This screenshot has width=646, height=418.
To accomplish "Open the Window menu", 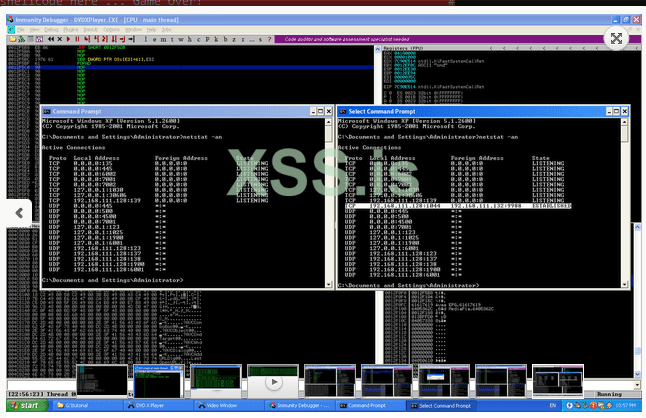I will tap(133, 30).
